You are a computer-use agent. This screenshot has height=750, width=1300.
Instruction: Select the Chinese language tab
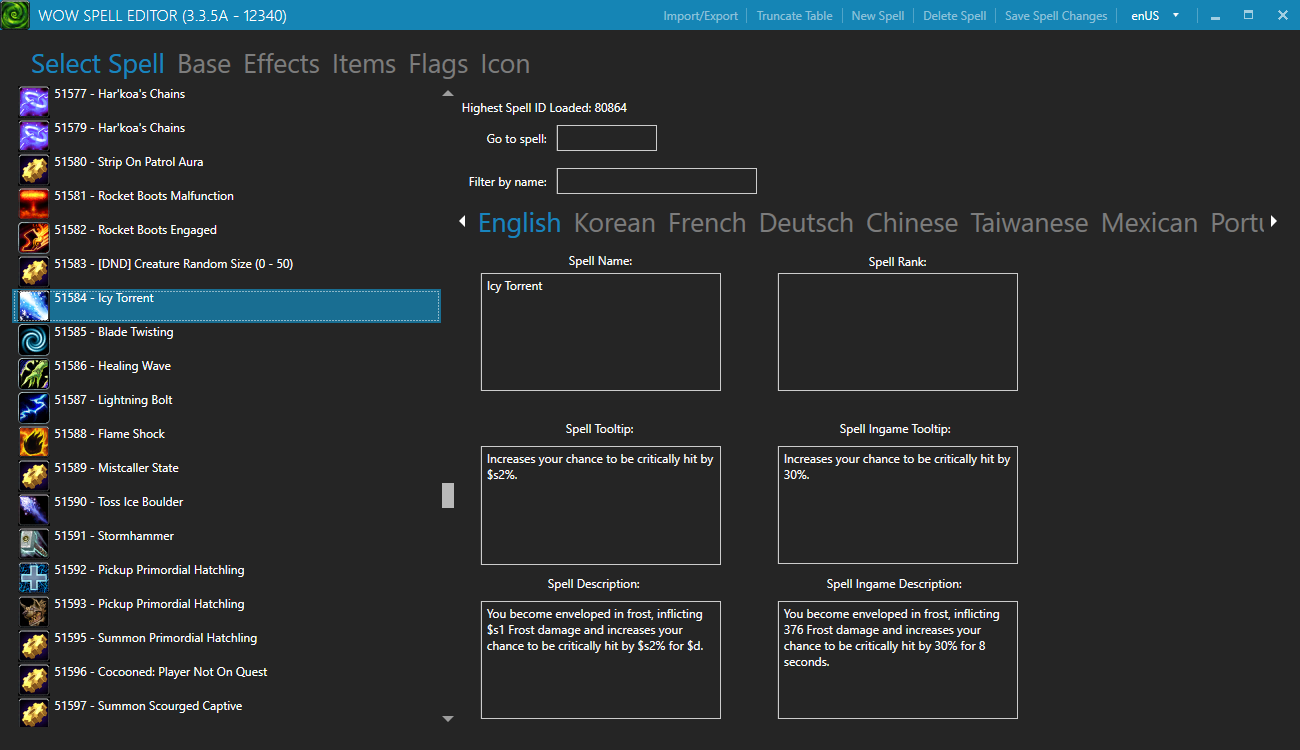pyautogui.click(x=912, y=223)
